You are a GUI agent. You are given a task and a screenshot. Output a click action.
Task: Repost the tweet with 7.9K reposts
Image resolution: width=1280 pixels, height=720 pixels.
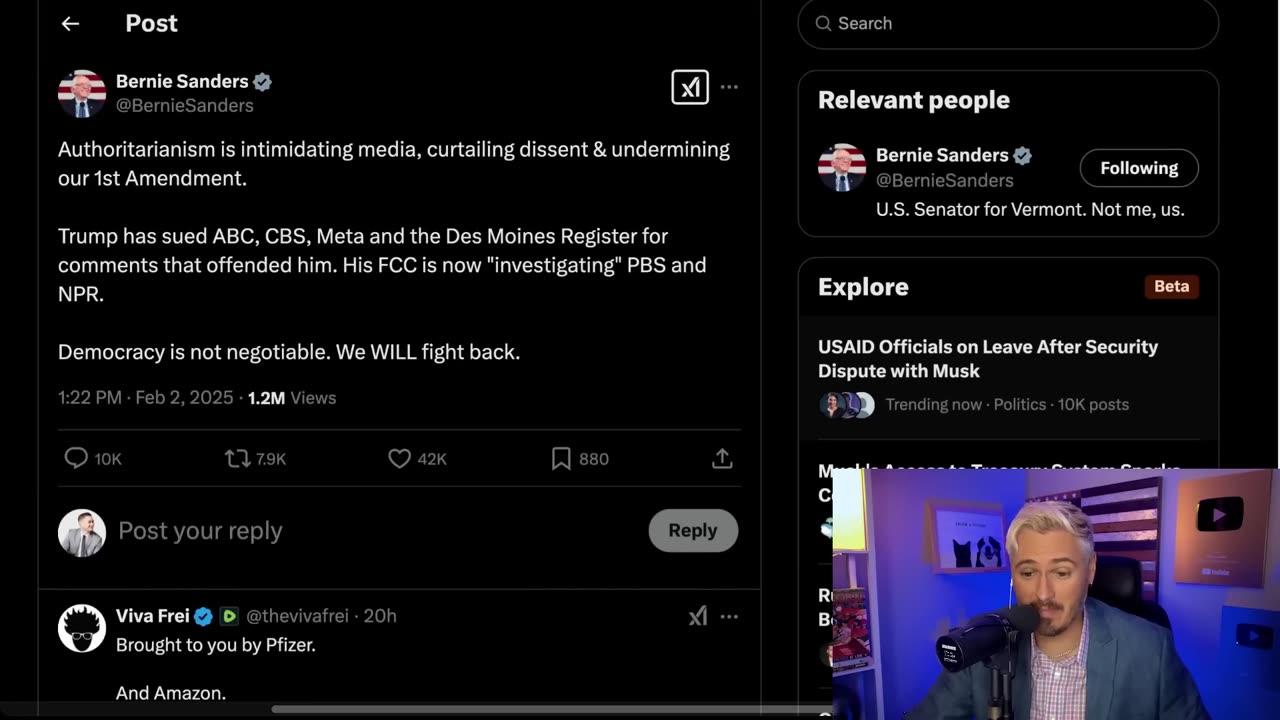click(x=255, y=458)
